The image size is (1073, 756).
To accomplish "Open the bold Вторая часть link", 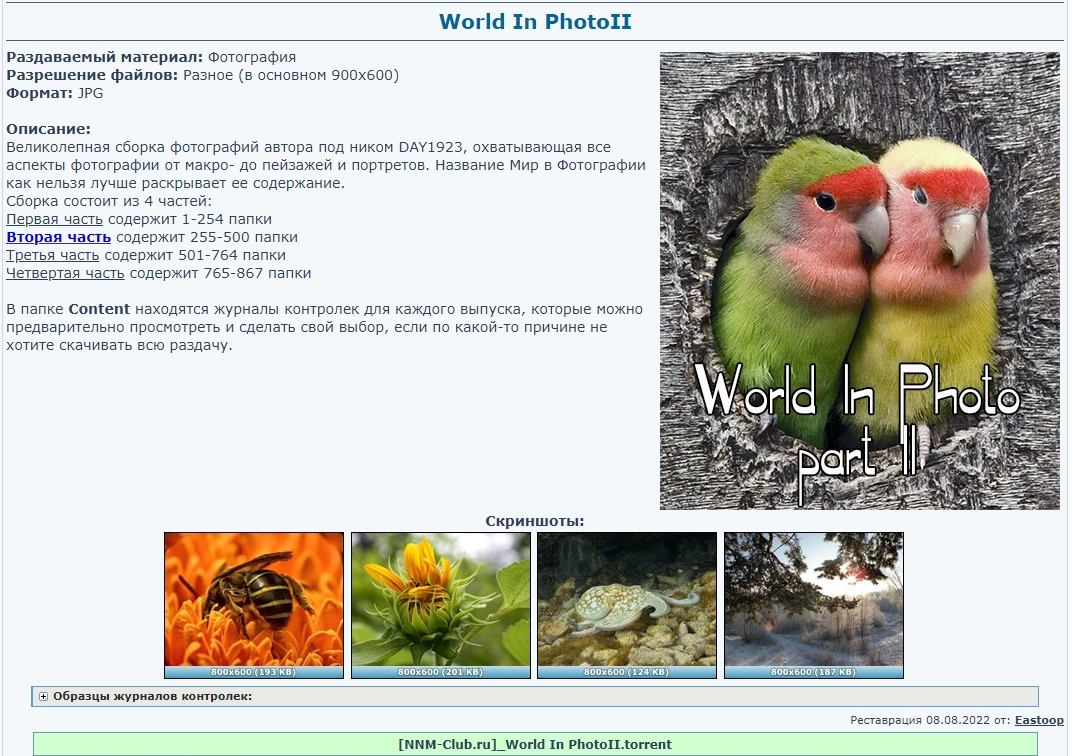I will coord(59,237).
